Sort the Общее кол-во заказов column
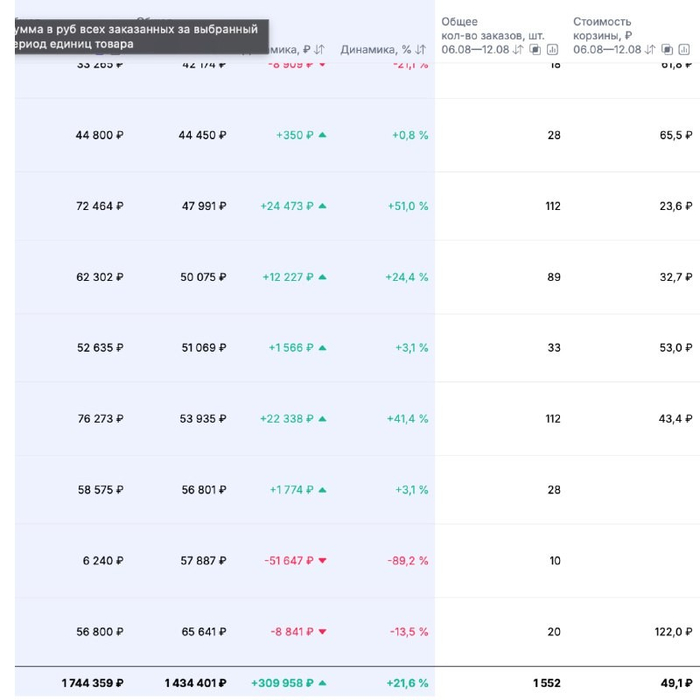The width and height of the screenshot is (700, 700). [x=518, y=49]
